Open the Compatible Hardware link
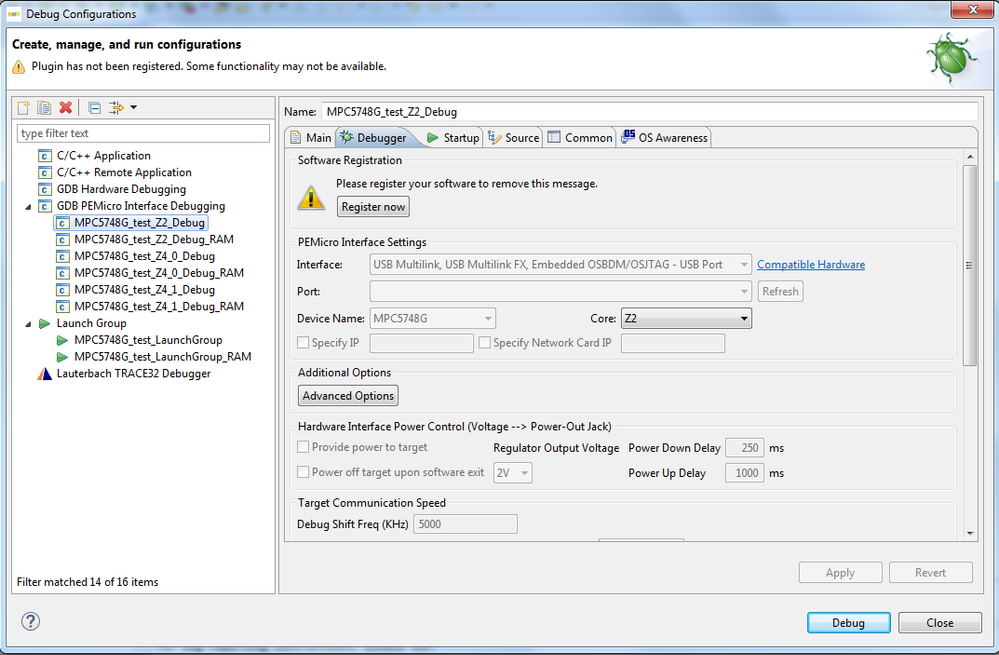The image size is (999, 655). [x=810, y=264]
